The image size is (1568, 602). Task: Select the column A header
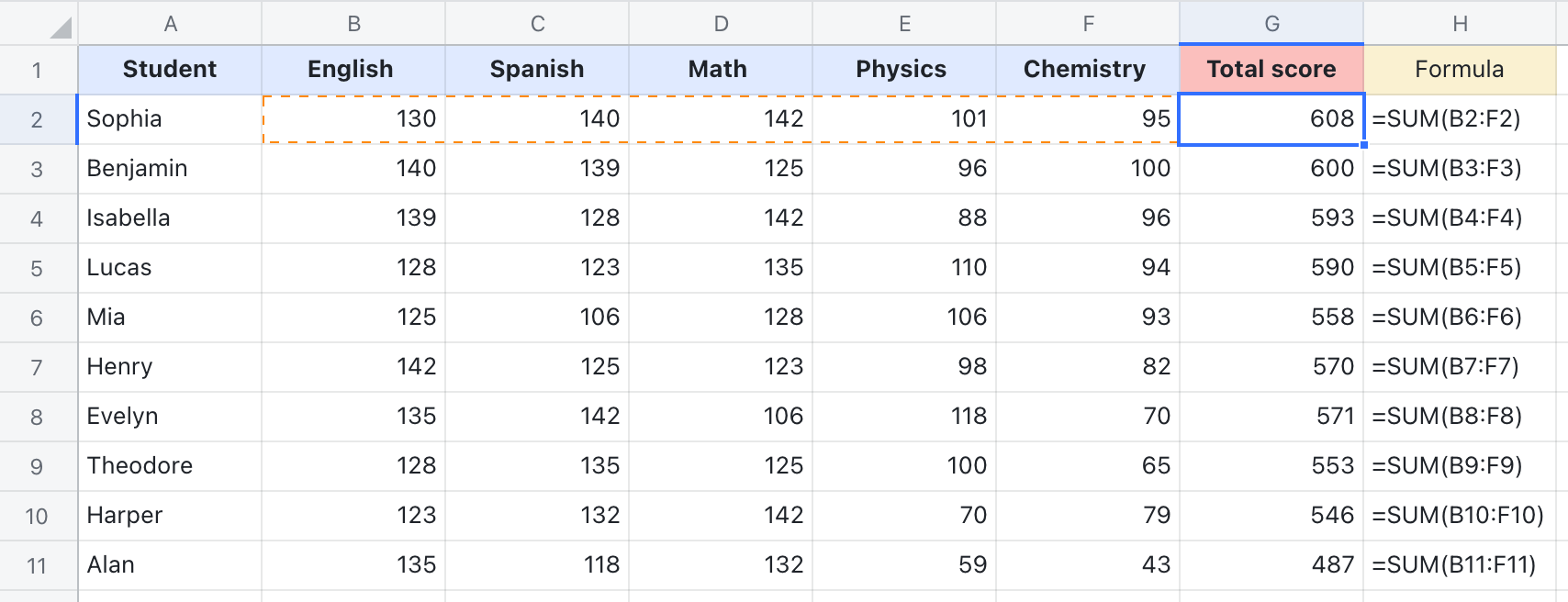click(171, 23)
